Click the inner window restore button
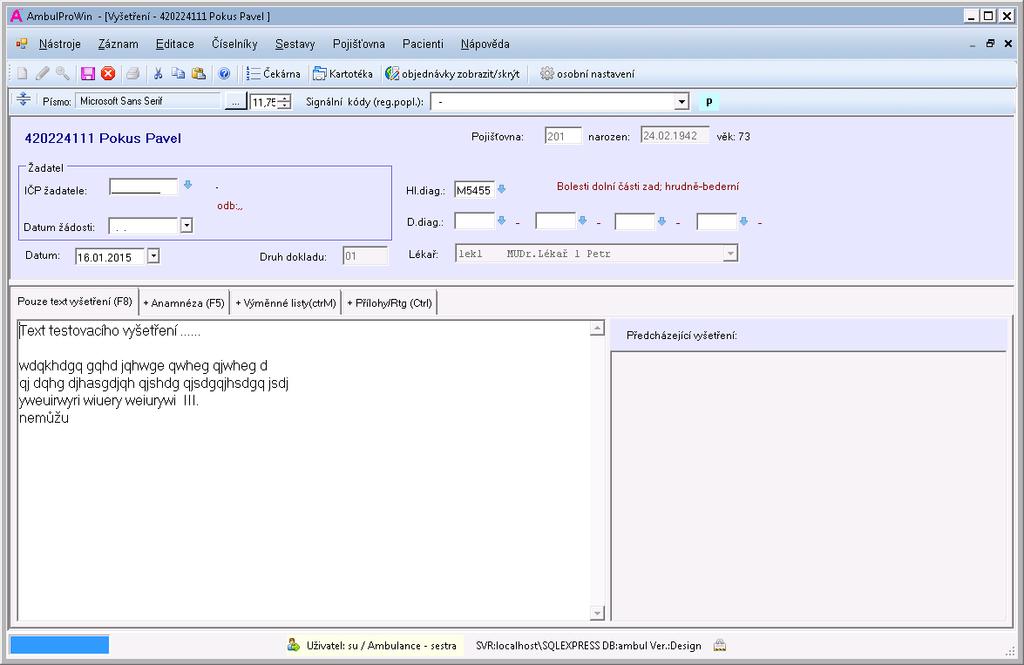The image size is (1024, 665). pos(990,43)
